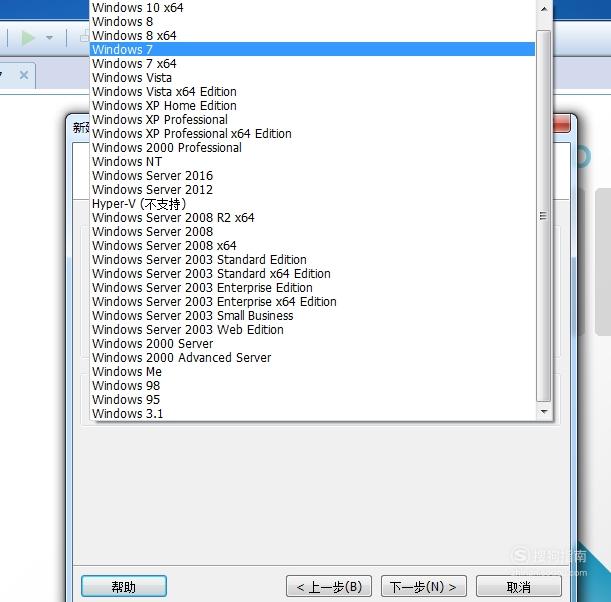The height and width of the screenshot is (602, 611).
Task: Proceed with 下一步(N) button
Action: pos(424,586)
